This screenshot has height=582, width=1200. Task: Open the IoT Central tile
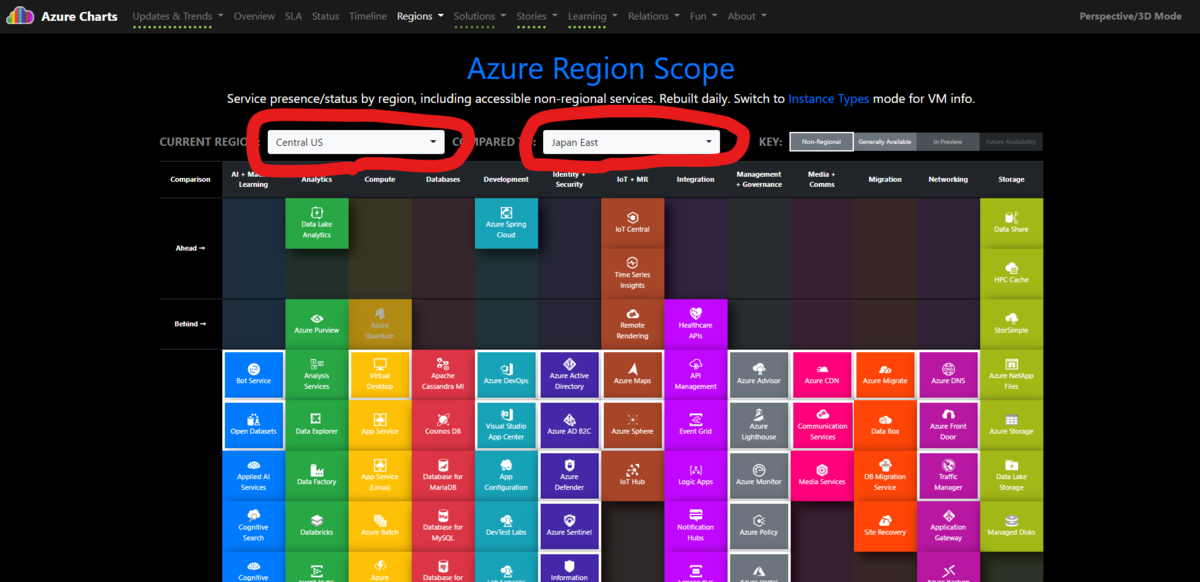click(x=632, y=223)
